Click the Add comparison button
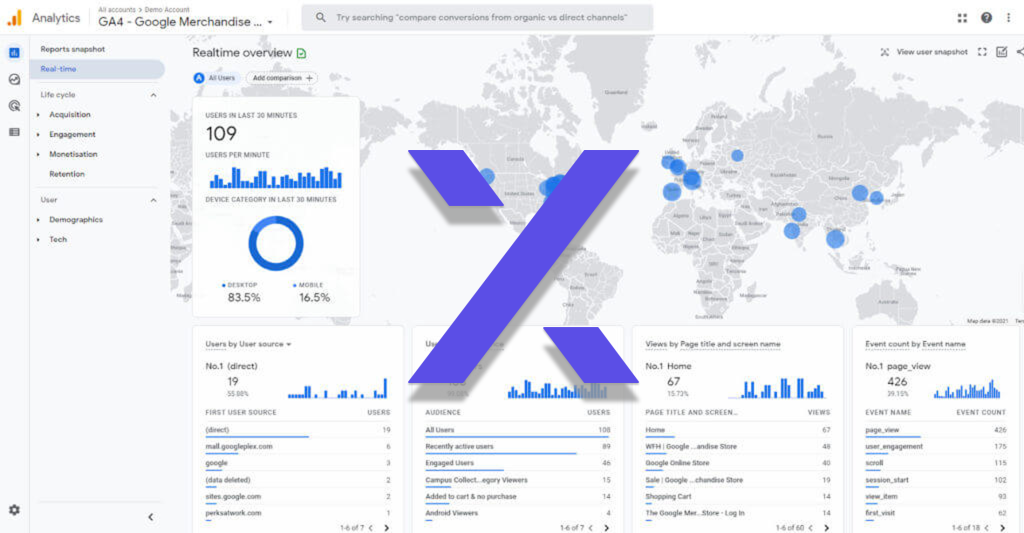1024x533 pixels. tap(281, 78)
